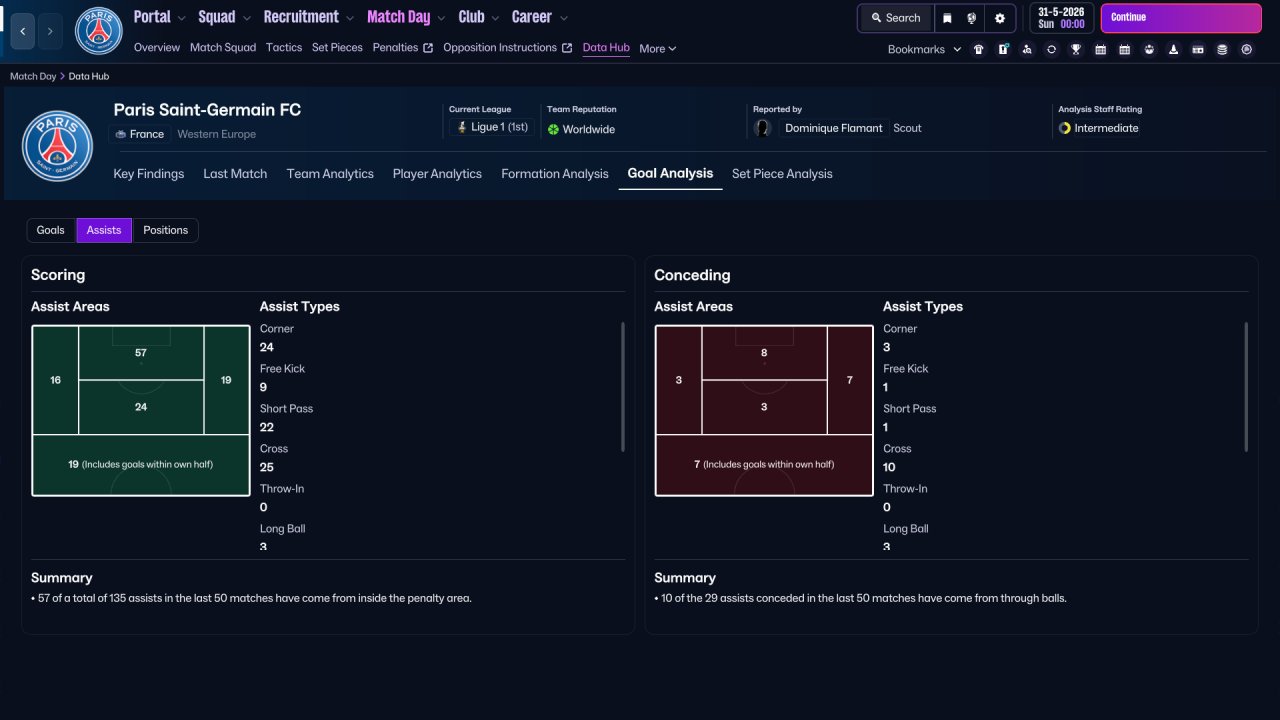
Task: Open the Match Squad page
Action: [x=223, y=47]
